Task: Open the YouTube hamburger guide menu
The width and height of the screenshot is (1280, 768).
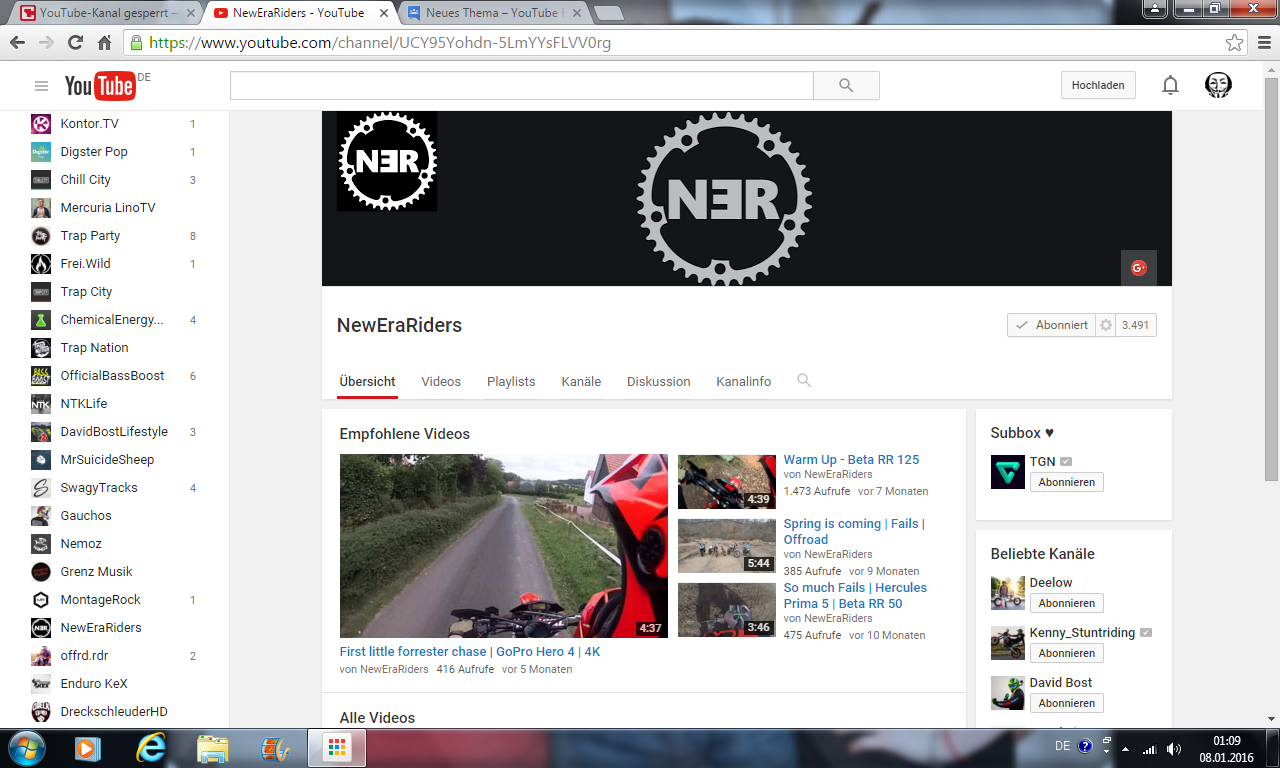Action: (41, 86)
